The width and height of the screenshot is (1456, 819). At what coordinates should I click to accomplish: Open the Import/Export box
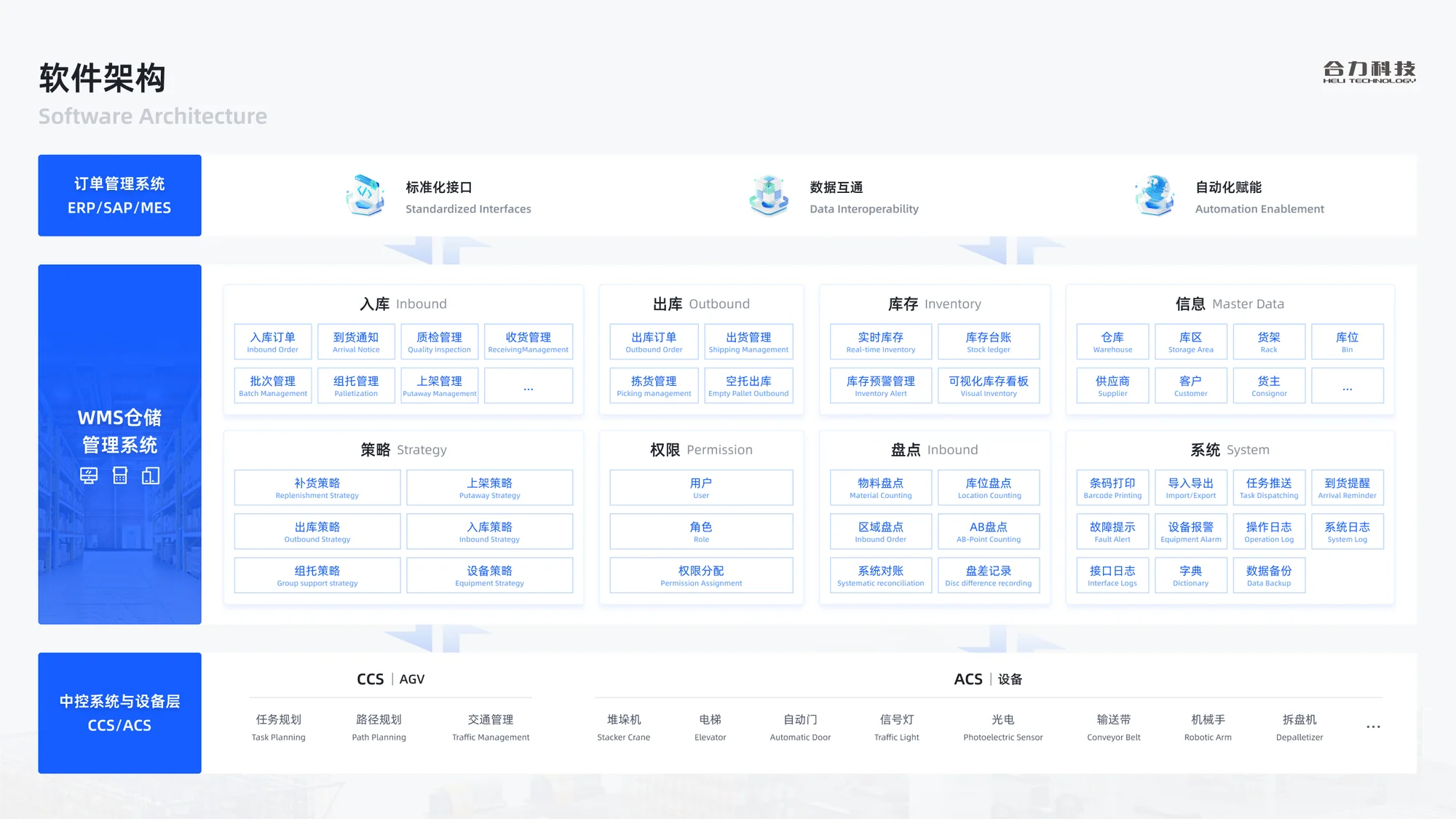pos(1191,488)
